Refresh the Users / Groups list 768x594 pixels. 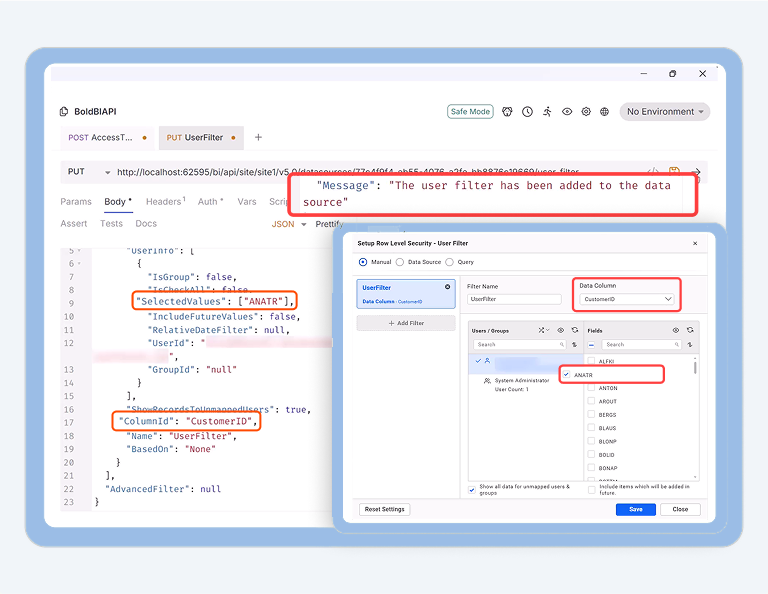pyautogui.click(x=575, y=330)
